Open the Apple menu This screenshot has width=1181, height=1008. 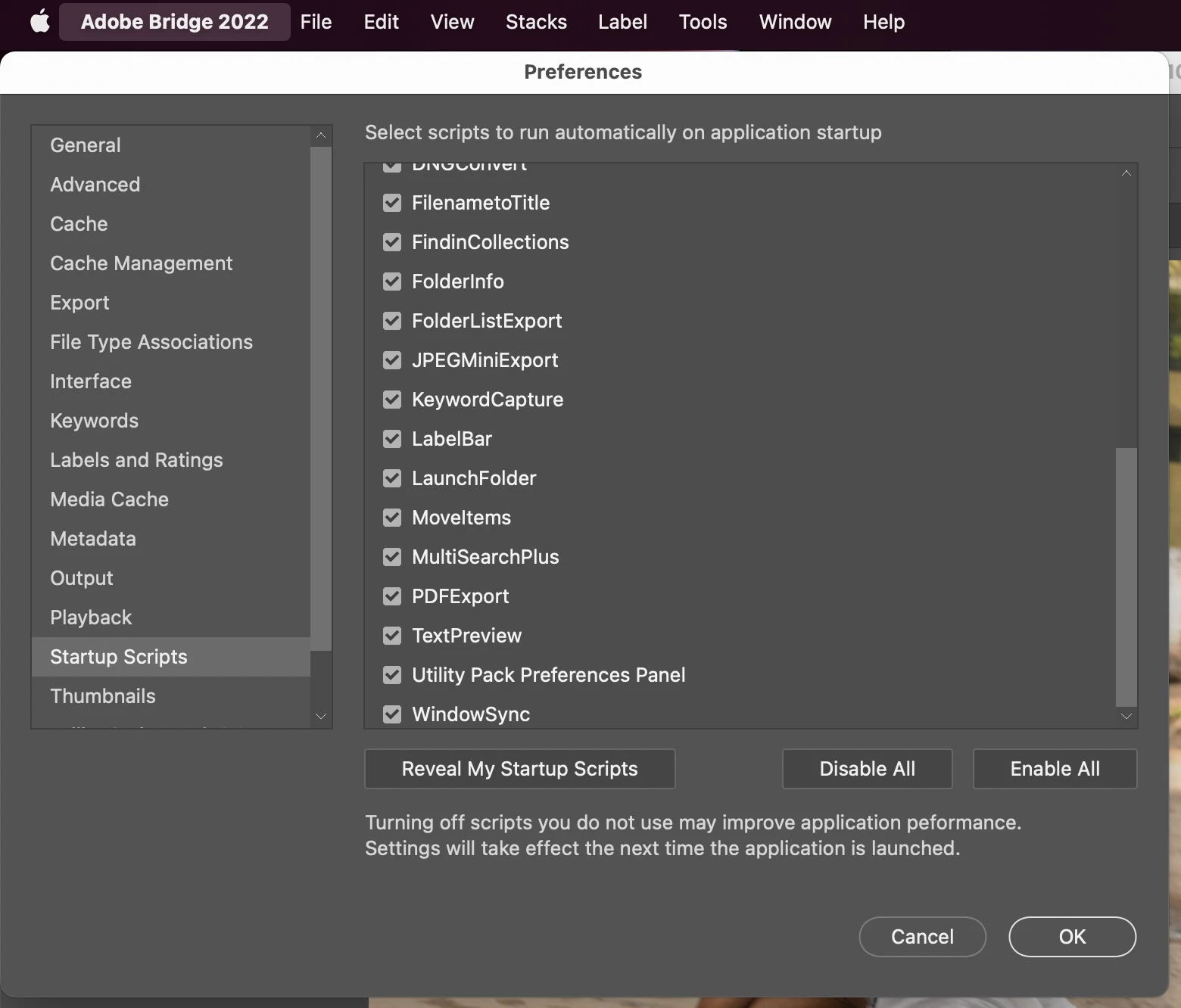[x=40, y=21]
